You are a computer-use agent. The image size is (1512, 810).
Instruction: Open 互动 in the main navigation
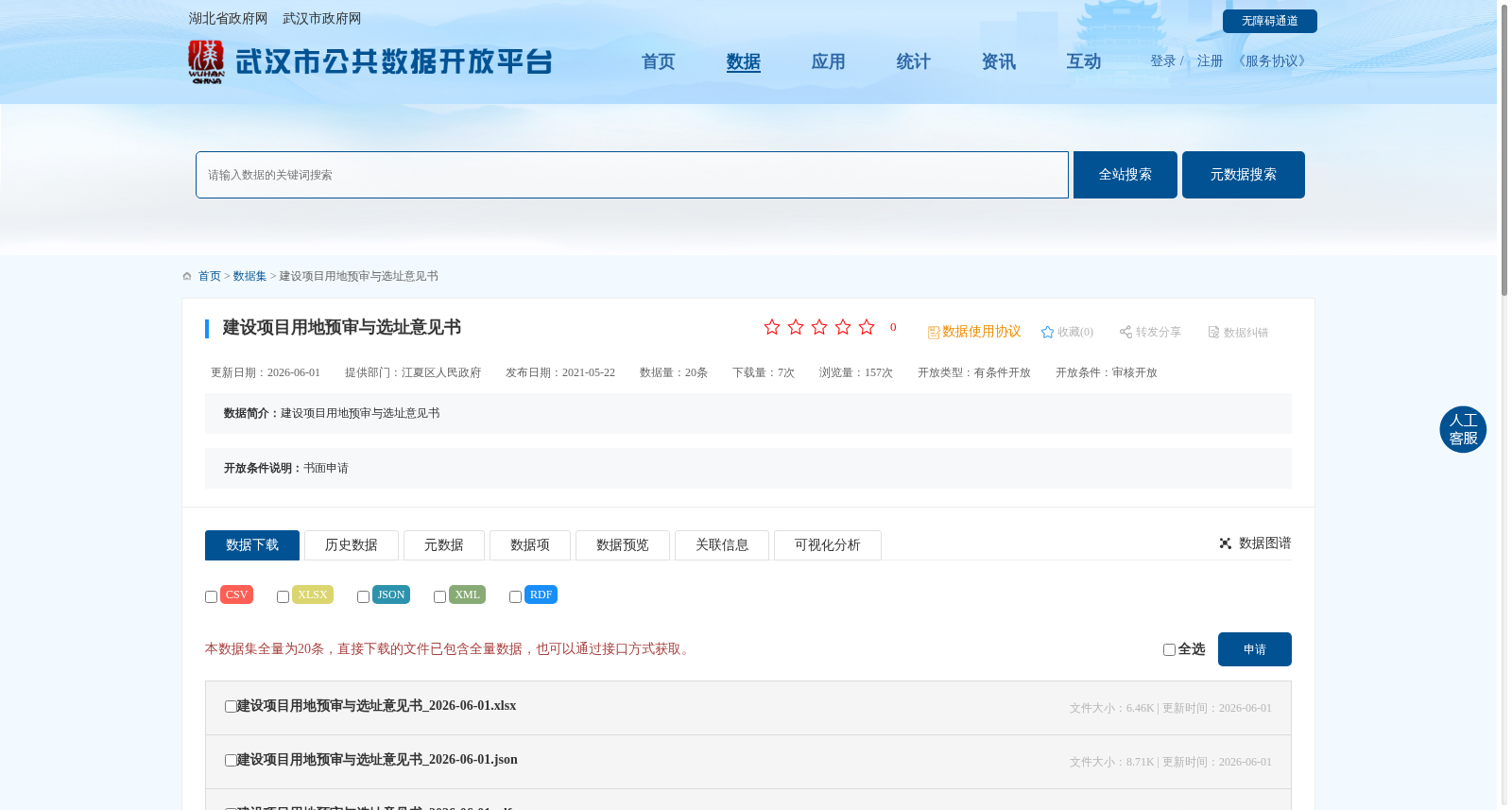tap(1084, 61)
